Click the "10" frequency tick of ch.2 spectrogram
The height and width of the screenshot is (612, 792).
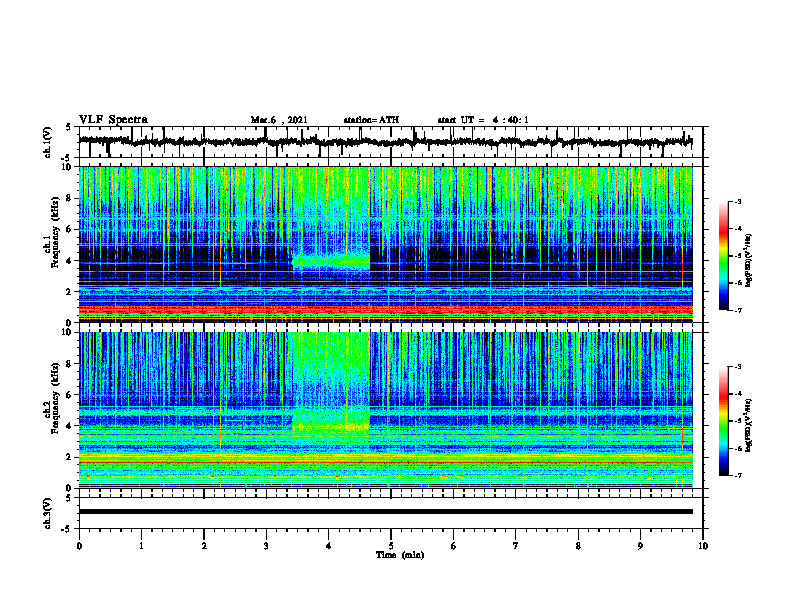click(68, 332)
